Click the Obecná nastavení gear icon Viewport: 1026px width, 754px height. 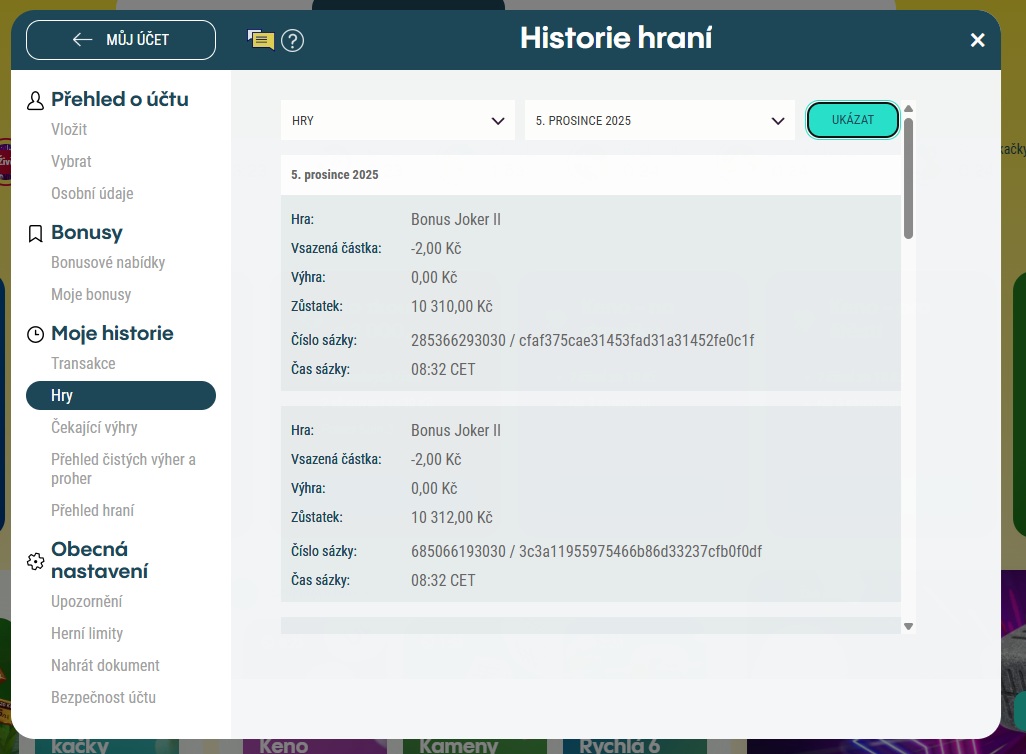tap(36, 561)
